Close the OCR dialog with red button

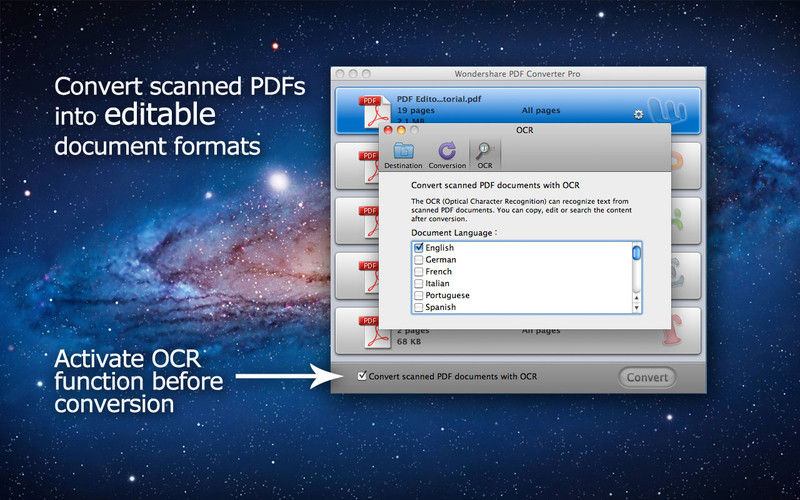[388, 130]
